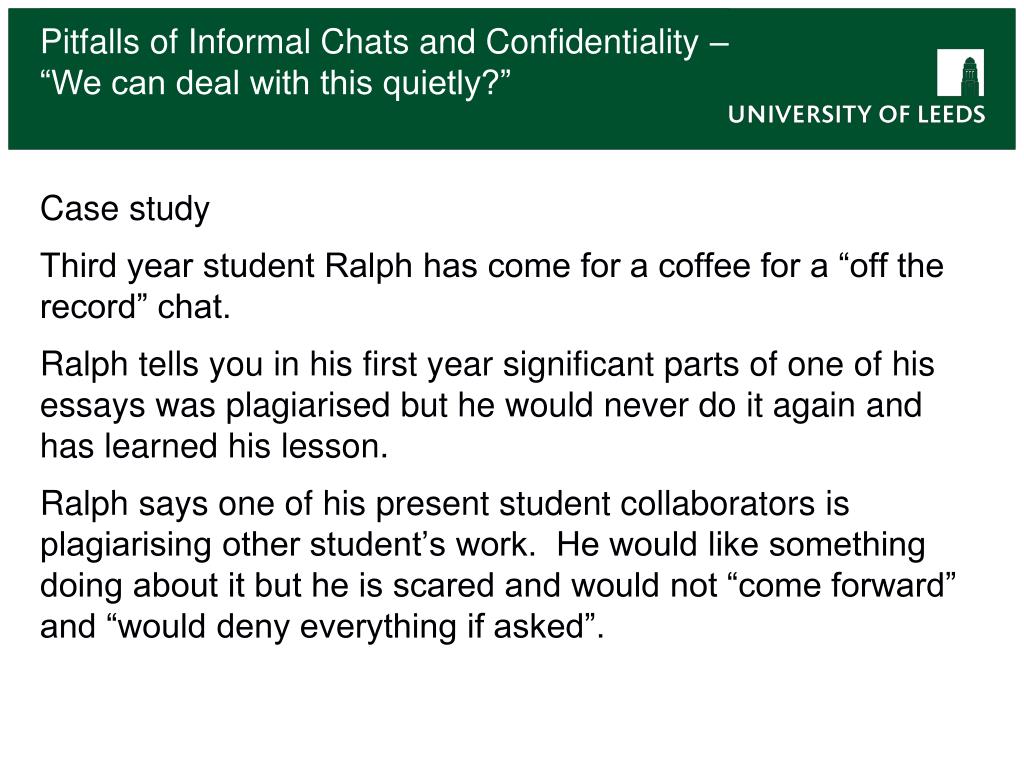Click the phrase 'plagiarising other student's work'
The image size is (1024, 768).
tap(288, 545)
